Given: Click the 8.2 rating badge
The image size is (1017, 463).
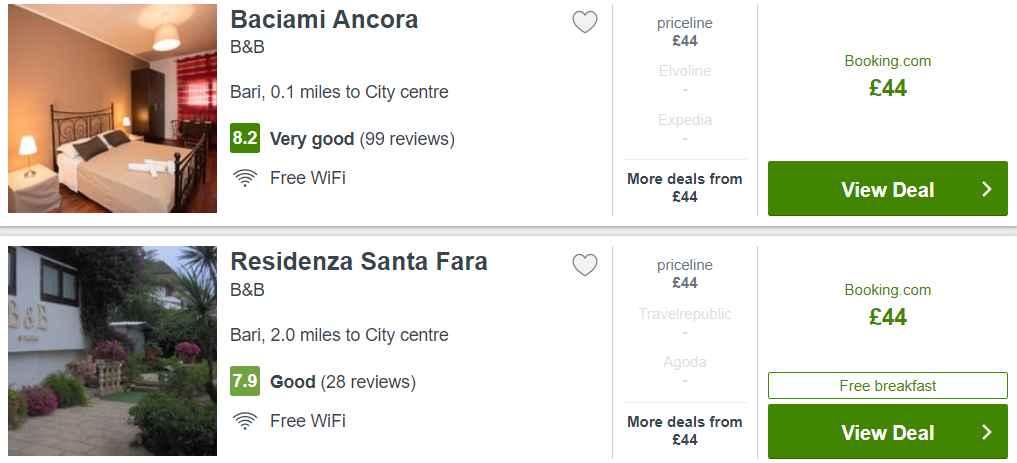Looking at the screenshot, I should [245, 138].
